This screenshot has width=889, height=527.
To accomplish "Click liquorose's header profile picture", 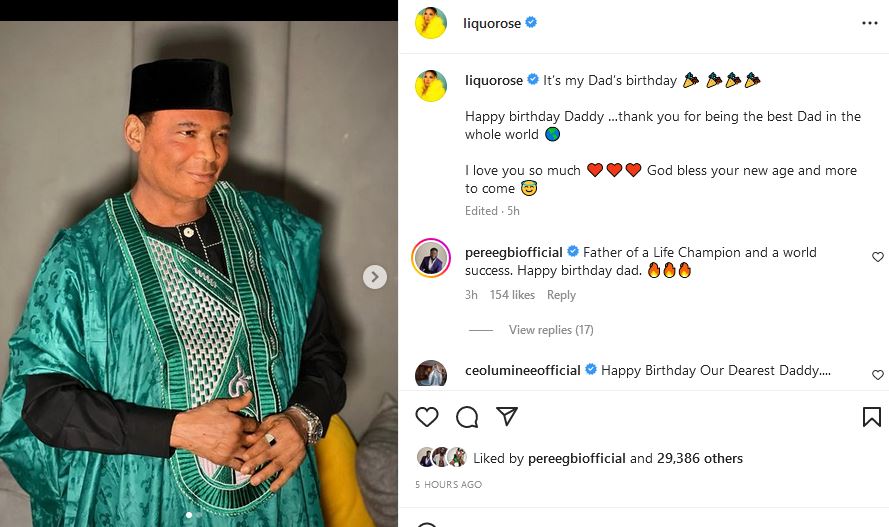I will [431, 23].
